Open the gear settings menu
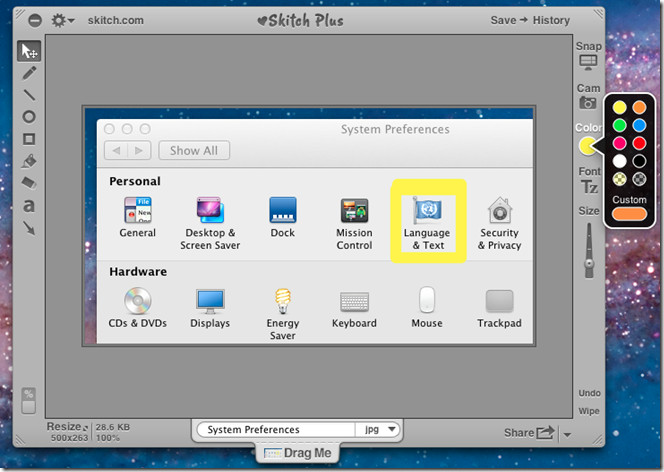Image resolution: width=664 pixels, height=472 pixels. tap(62, 20)
